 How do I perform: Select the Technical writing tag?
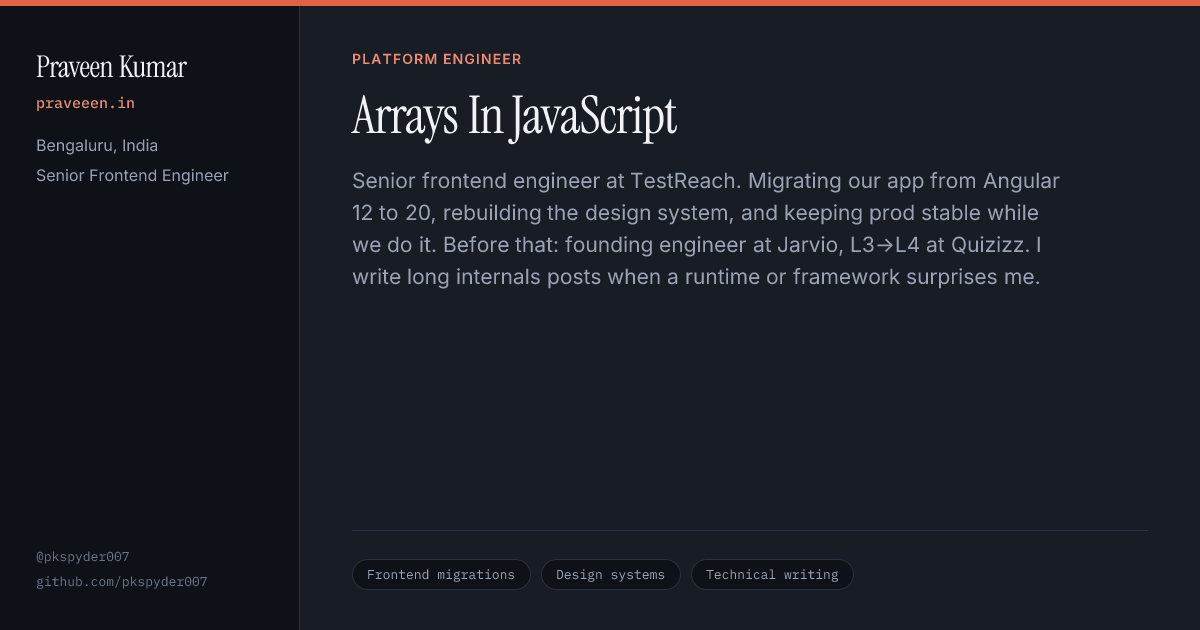click(772, 575)
